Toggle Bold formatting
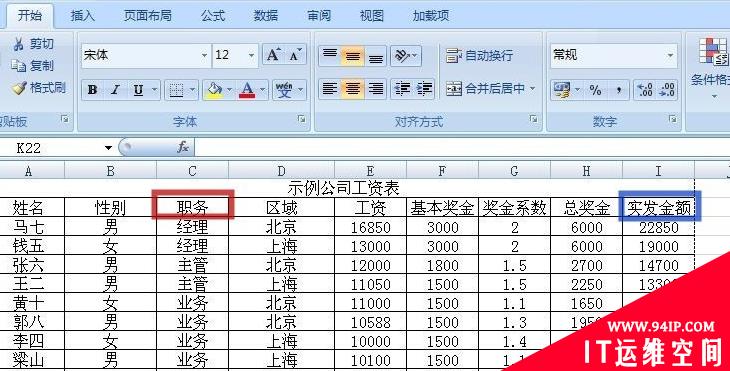This screenshot has height=371, width=730. tap(92, 89)
